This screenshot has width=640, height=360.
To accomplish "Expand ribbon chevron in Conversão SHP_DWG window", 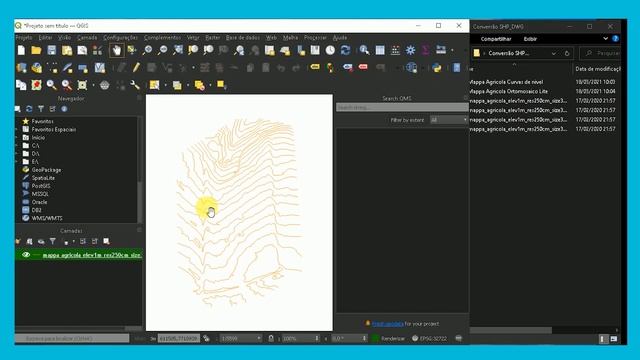I will click(x=605, y=39).
